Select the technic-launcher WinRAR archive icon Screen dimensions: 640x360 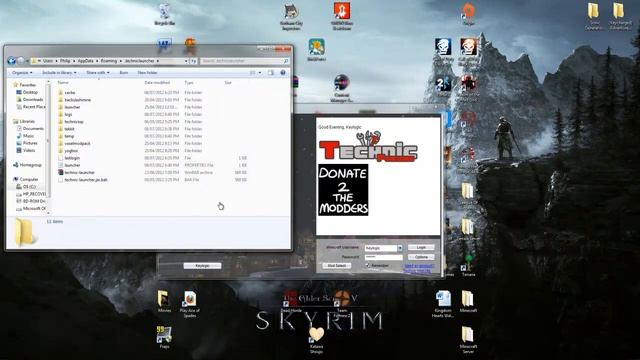point(60,172)
